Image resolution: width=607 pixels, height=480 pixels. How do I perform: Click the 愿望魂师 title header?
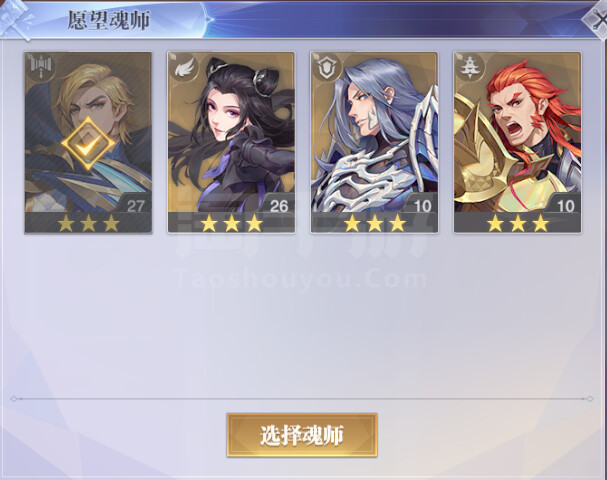(109, 21)
